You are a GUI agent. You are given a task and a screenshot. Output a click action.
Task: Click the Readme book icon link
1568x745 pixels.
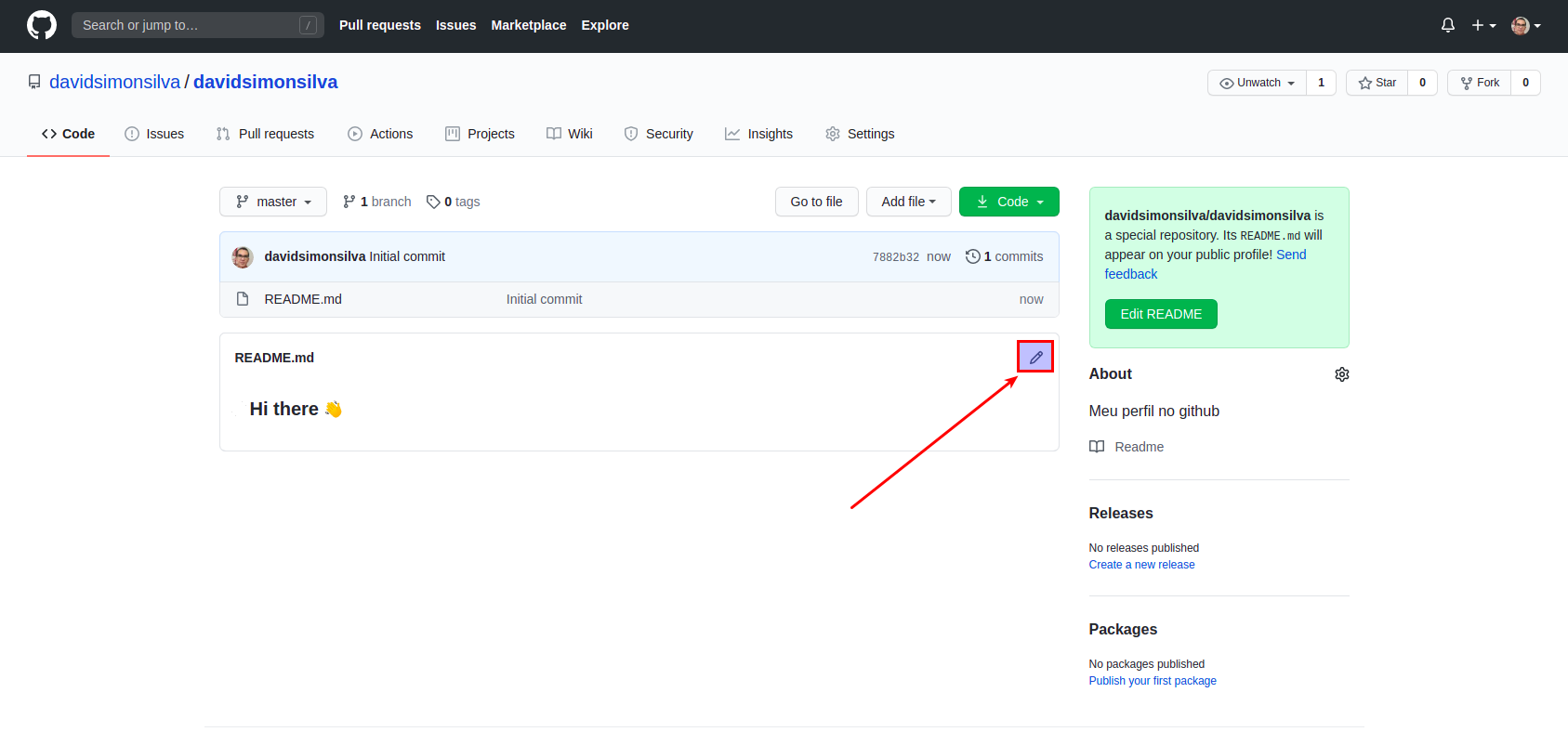(1127, 447)
